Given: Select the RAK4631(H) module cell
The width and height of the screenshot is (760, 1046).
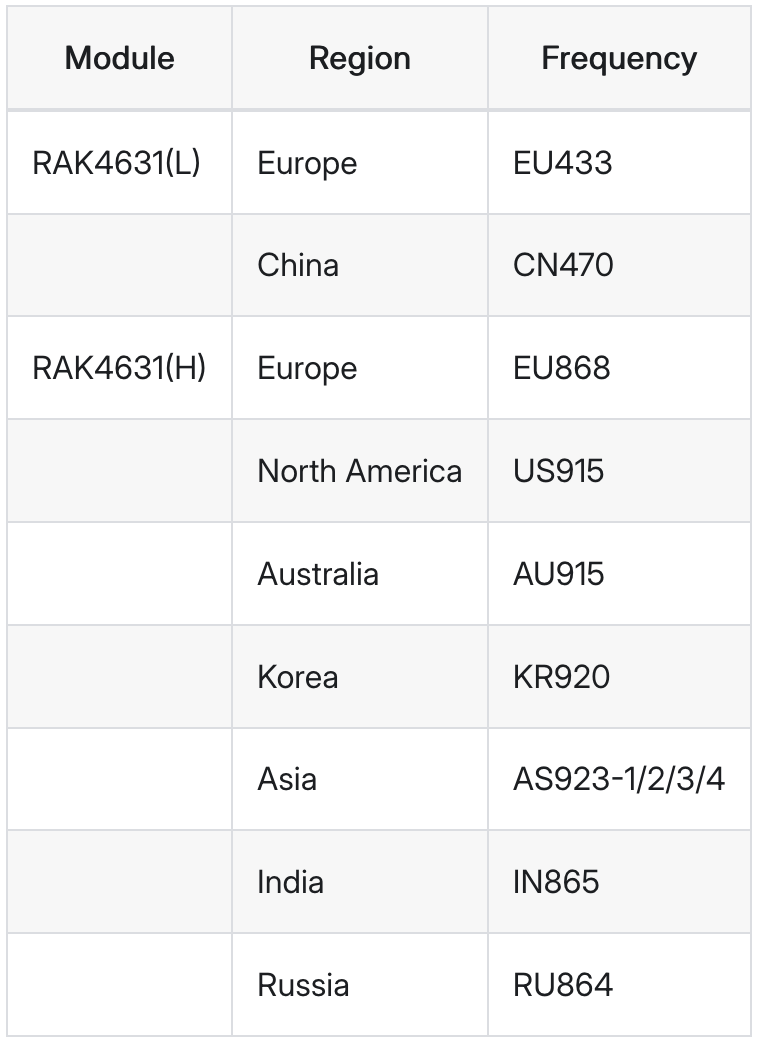Looking at the screenshot, I should tap(119, 368).
